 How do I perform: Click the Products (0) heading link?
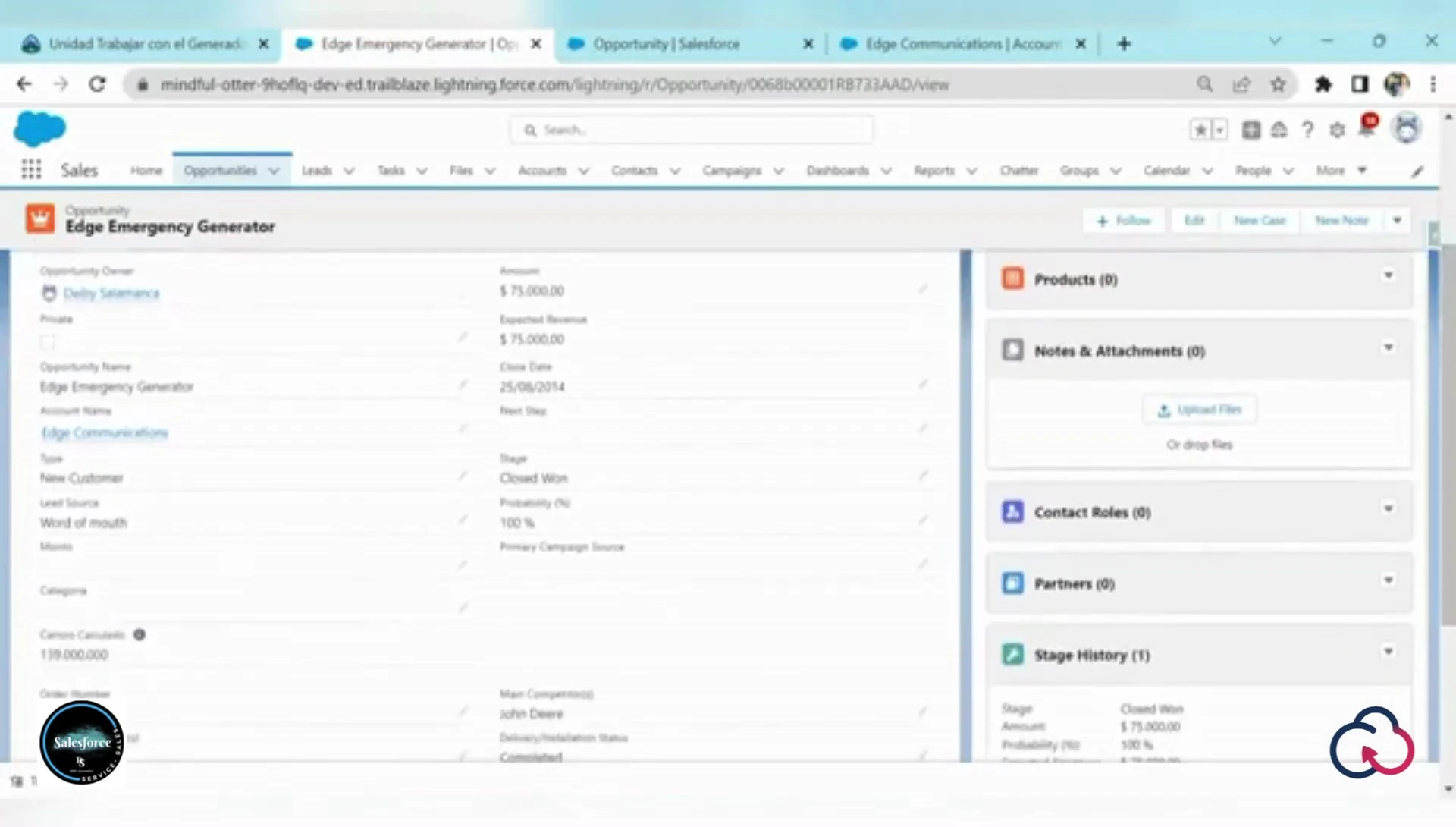coord(1075,279)
